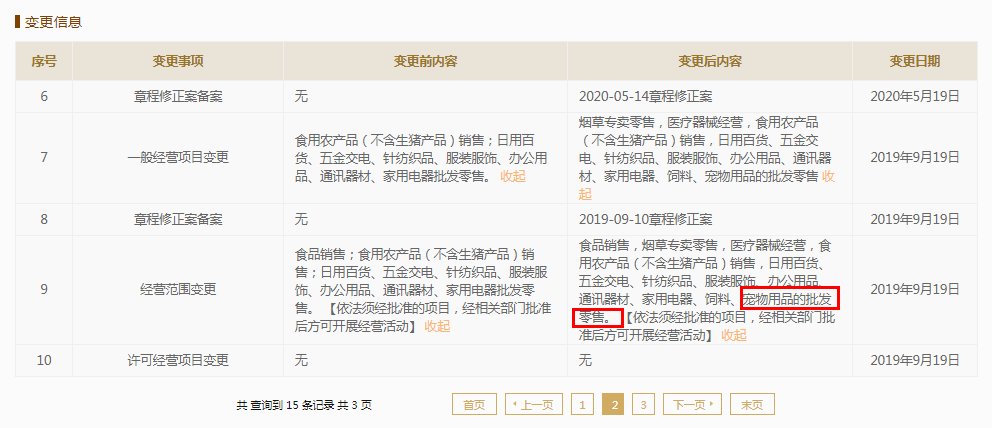The image size is (992, 428).
Task: Click row 6 before-change 无 cell
Action: click(x=425, y=97)
